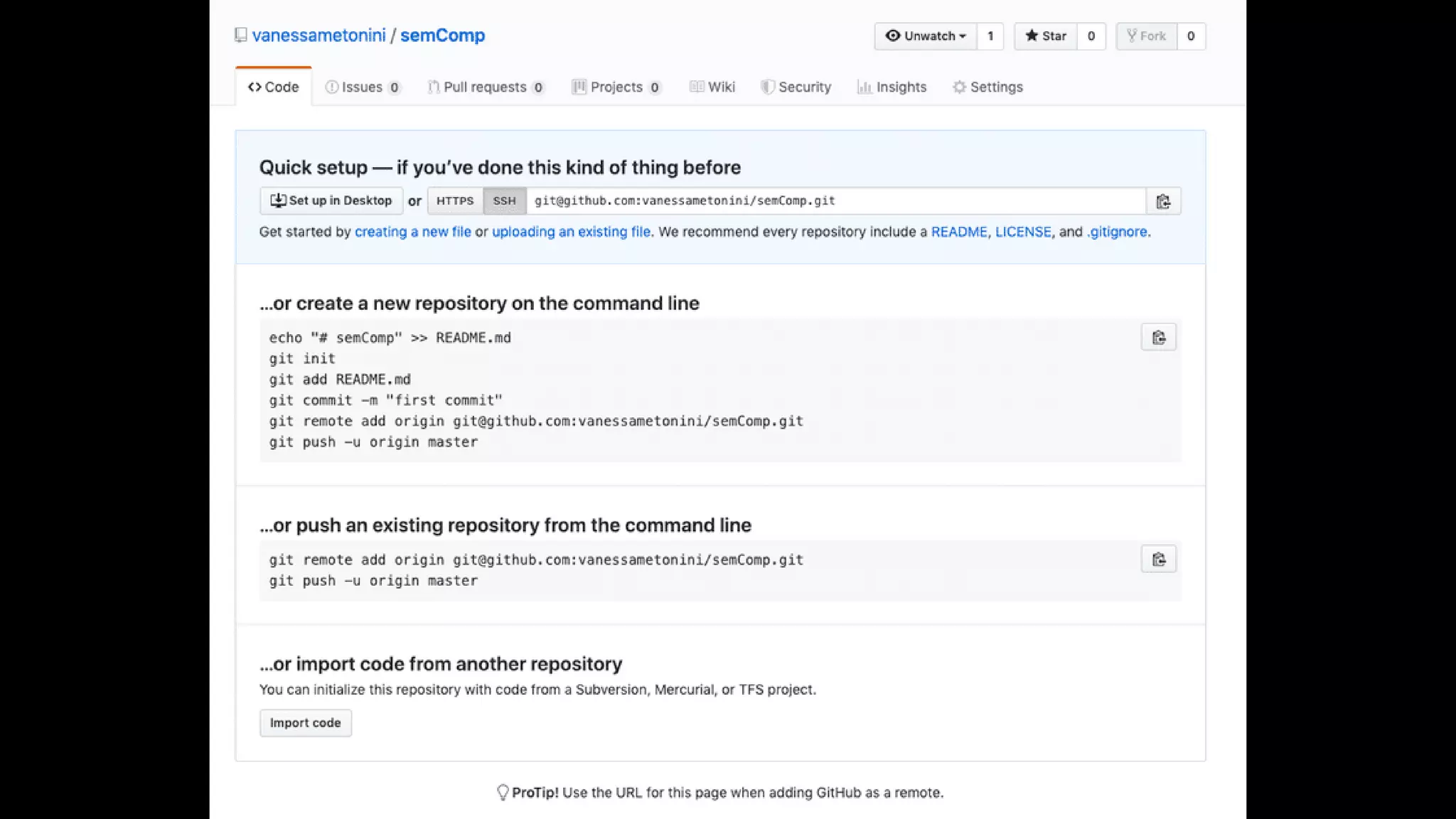1456x819 pixels.
Task: Copy the new repository commands block
Action: coord(1158,337)
